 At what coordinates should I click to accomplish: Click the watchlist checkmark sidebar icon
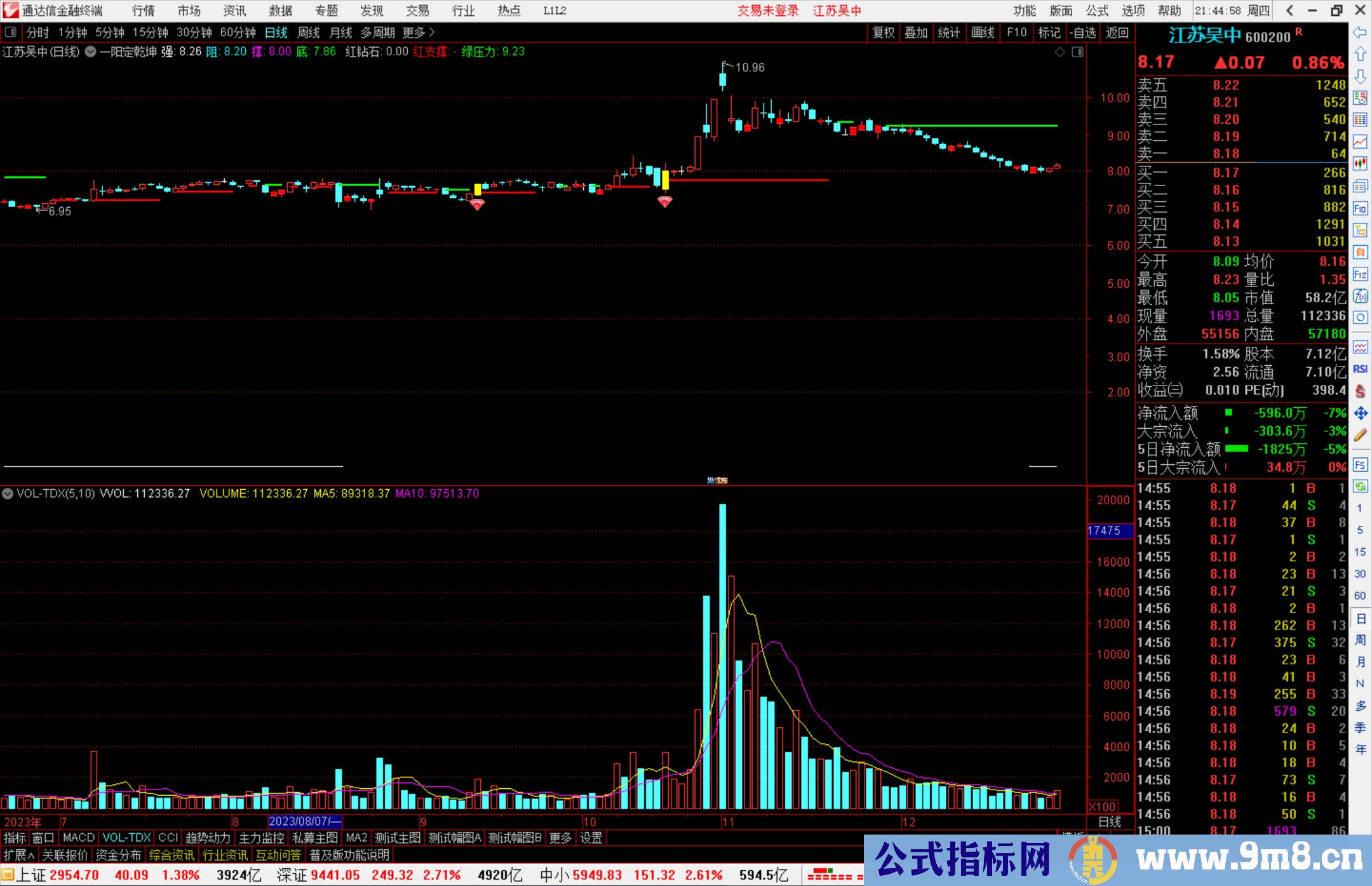(x=1360, y=98)
